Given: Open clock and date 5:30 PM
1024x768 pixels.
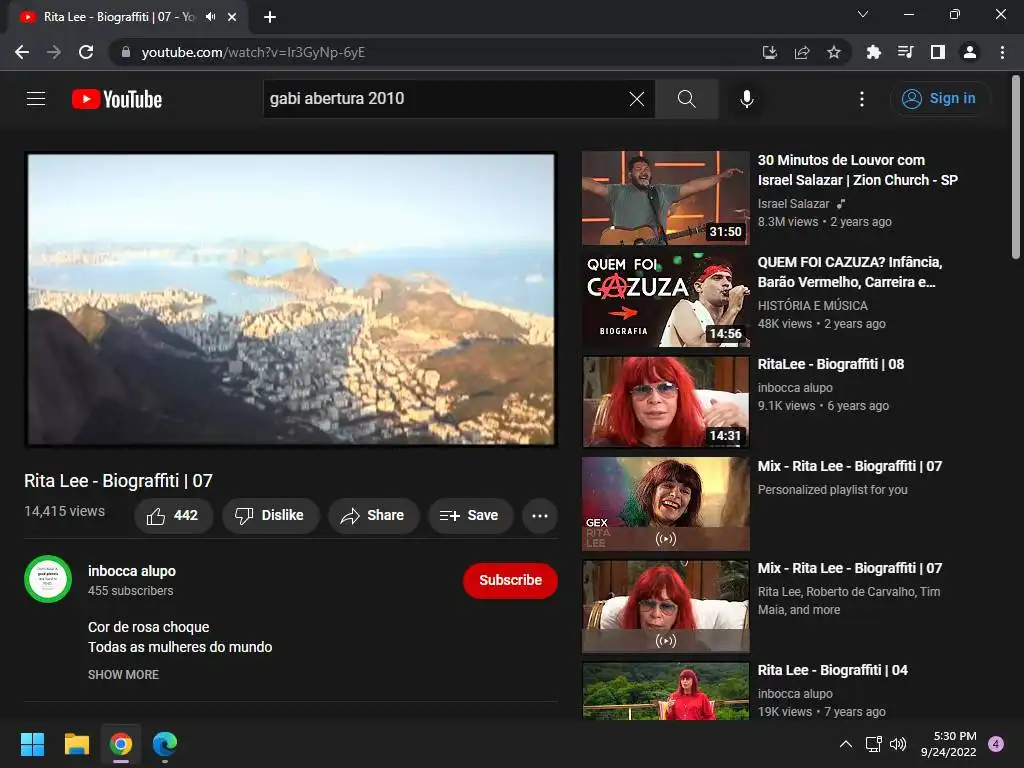Looking at the screenshot, I should (x=948, y=744).
